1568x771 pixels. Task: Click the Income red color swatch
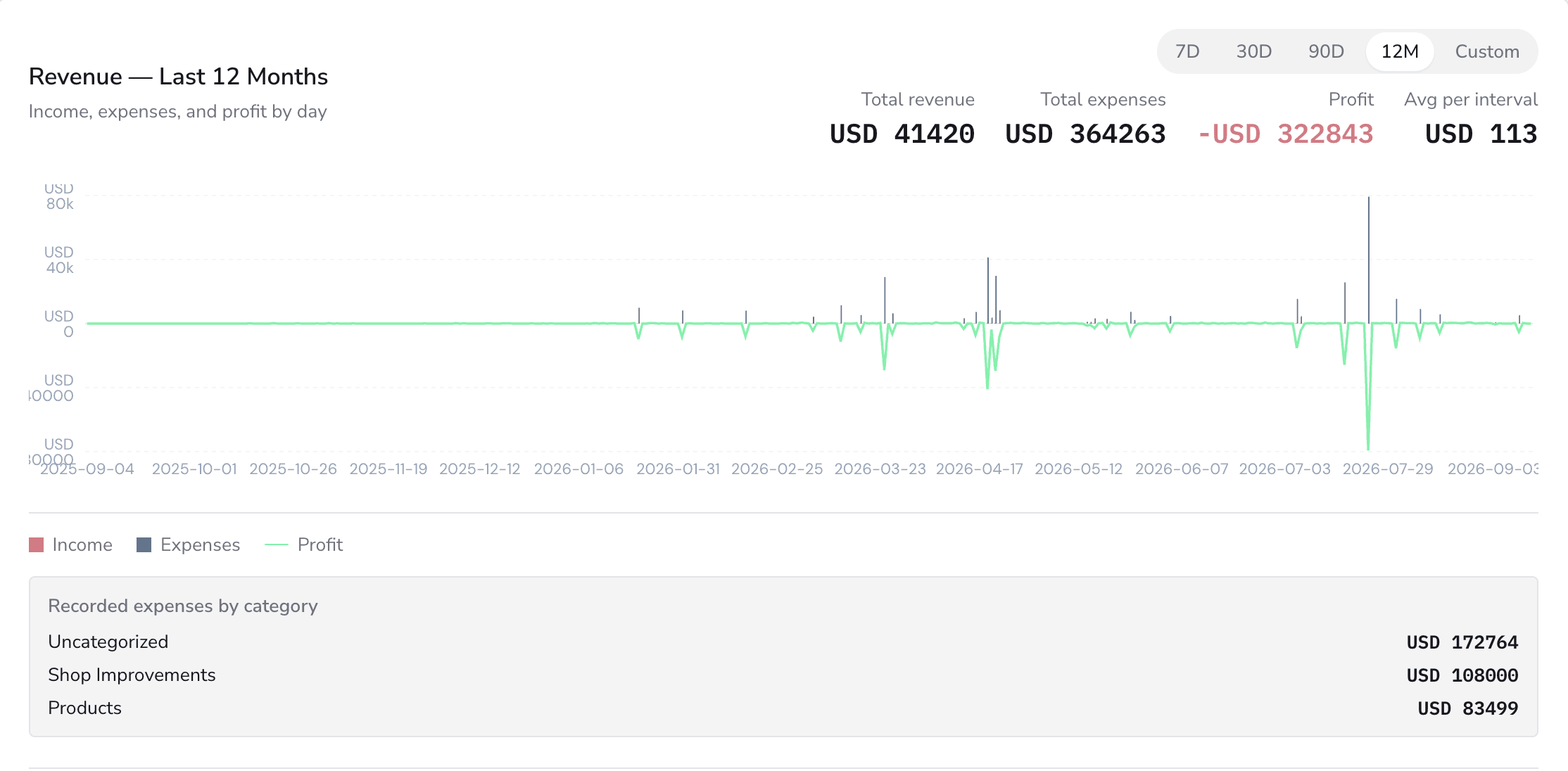point(37,544)
